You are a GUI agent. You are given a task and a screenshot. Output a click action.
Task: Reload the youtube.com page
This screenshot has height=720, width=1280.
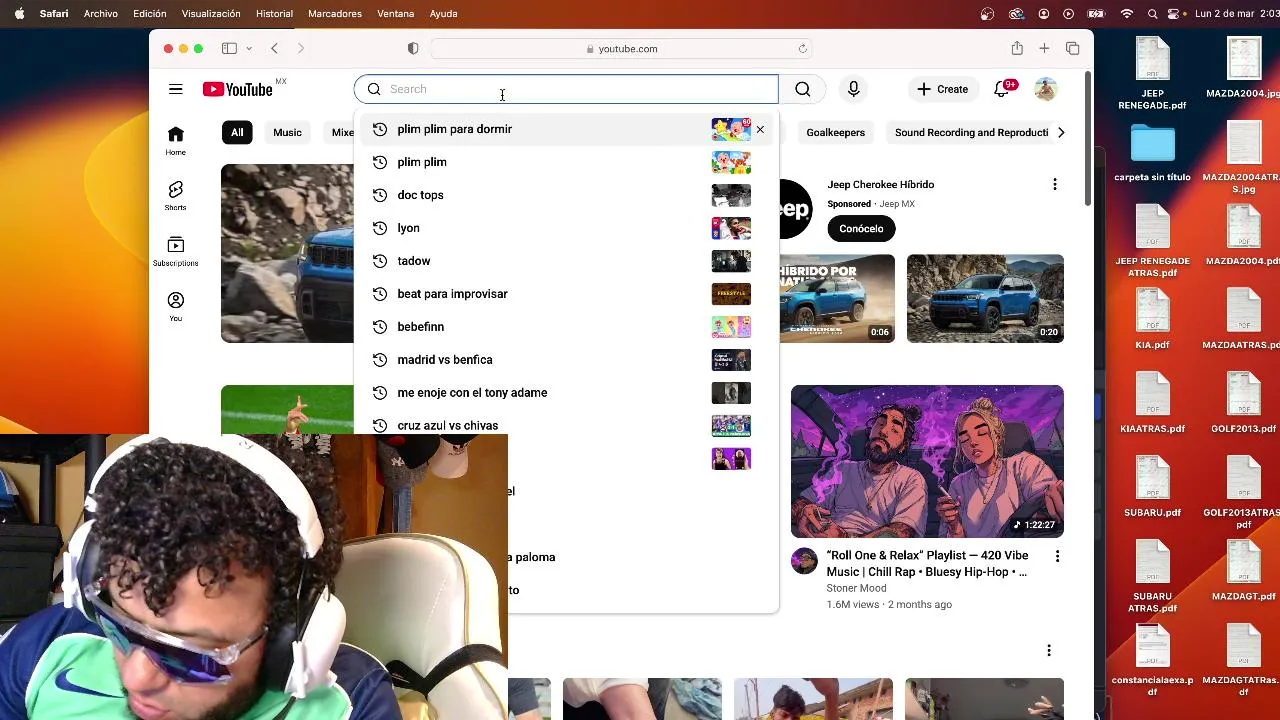tap(802, 48)
